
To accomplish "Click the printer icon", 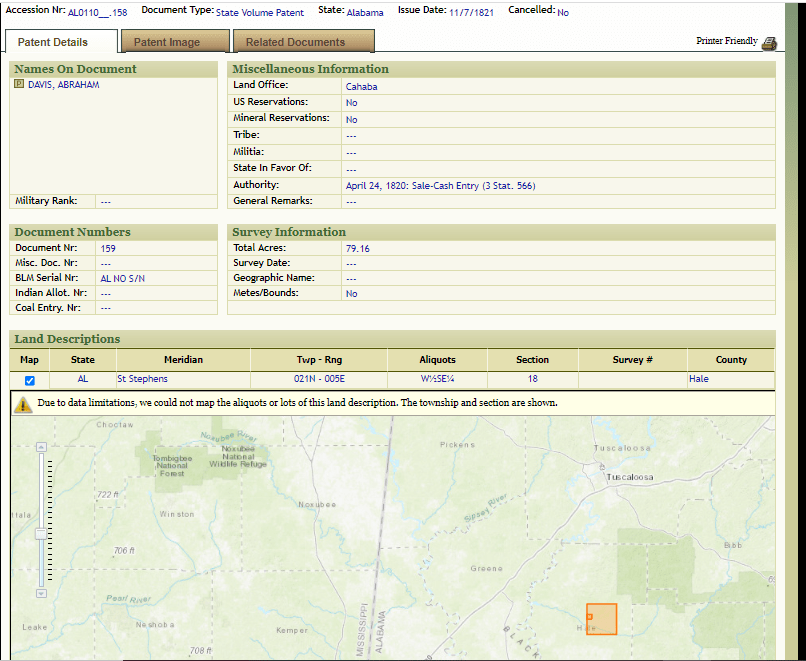I will coord(768,43).
